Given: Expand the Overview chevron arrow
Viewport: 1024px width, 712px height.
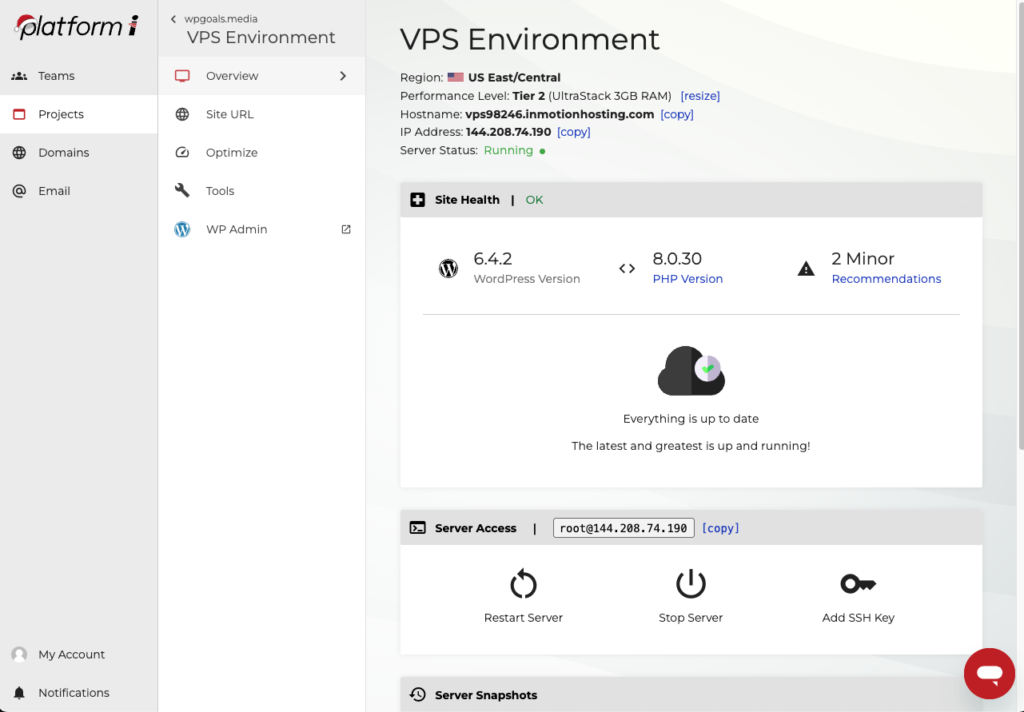Looking at the screenshot, I should [343, 76].
